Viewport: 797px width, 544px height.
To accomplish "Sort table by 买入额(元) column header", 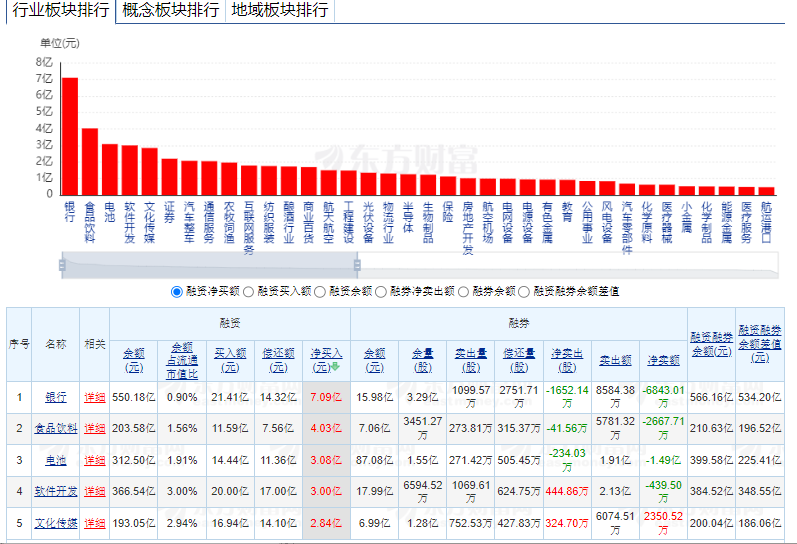I will pyautogui.click(x=230, y=359).
